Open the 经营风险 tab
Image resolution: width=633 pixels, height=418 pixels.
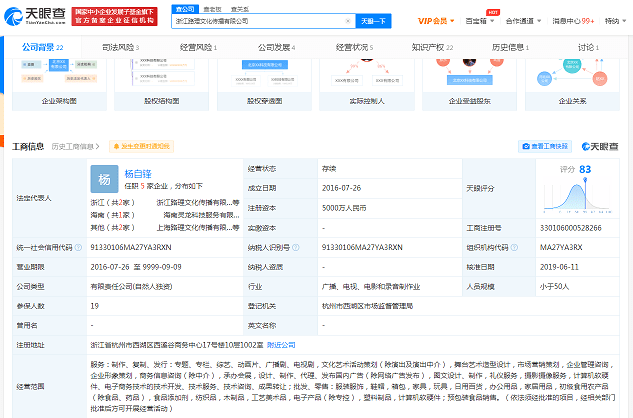tap(198, 47)
